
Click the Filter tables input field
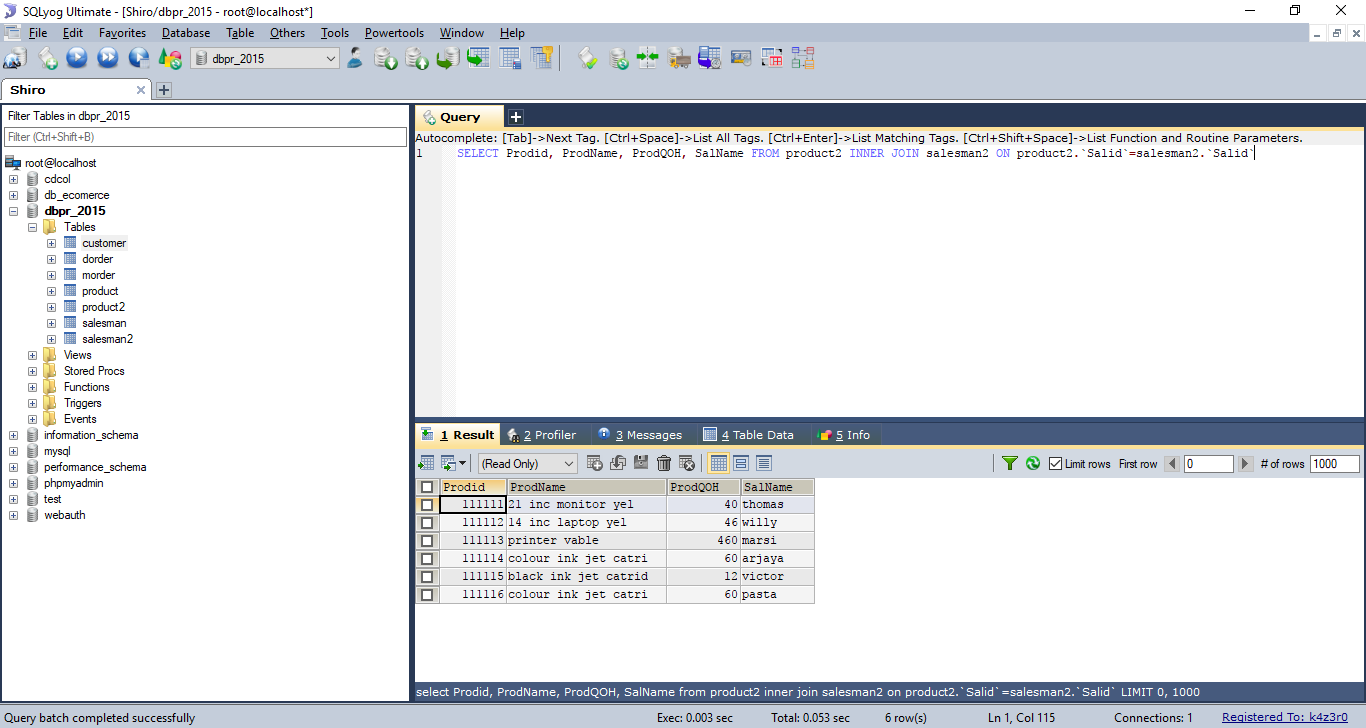tap(205, 137)
